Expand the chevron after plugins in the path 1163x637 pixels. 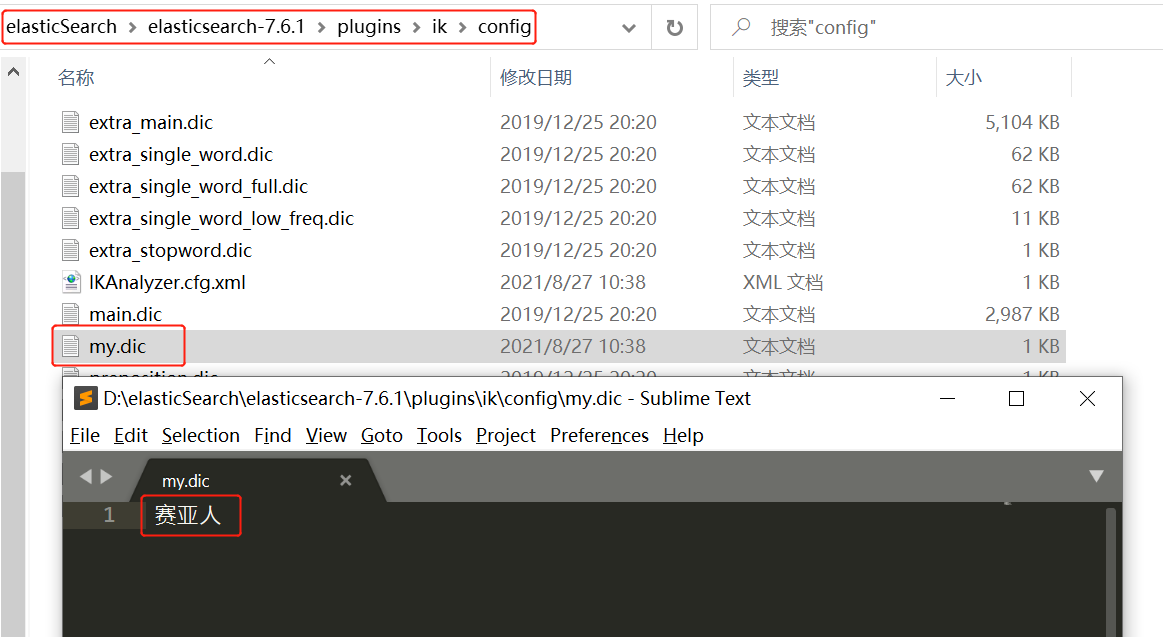point(416,27)
